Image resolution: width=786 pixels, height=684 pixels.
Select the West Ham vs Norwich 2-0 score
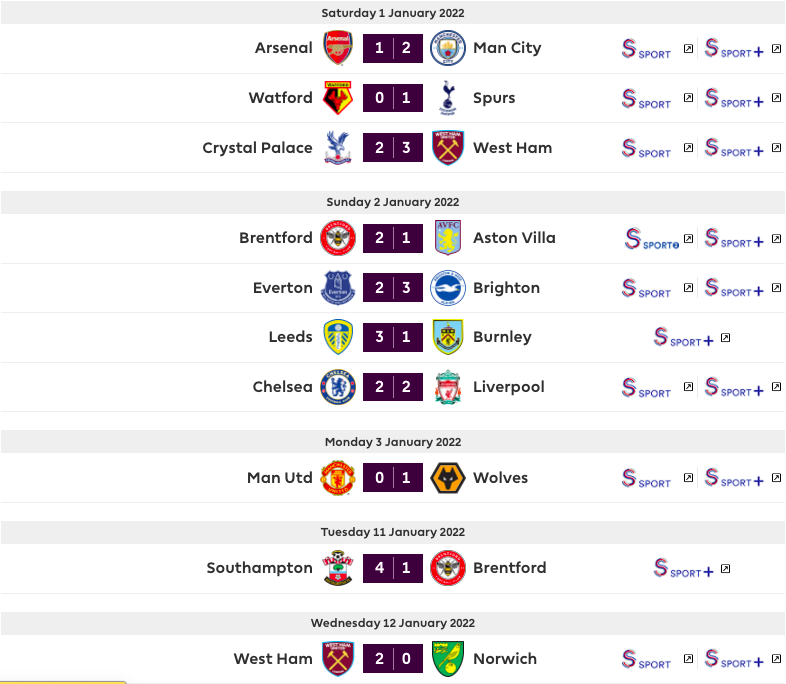393,658
